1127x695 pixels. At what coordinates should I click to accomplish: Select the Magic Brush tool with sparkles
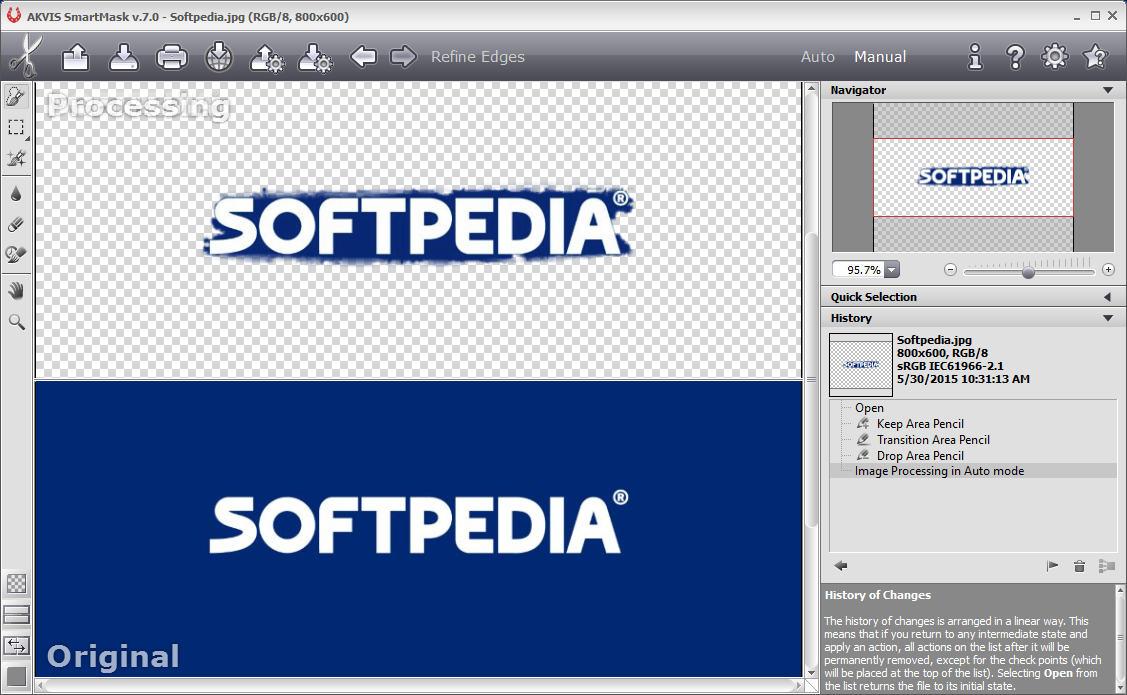point(16,158)
